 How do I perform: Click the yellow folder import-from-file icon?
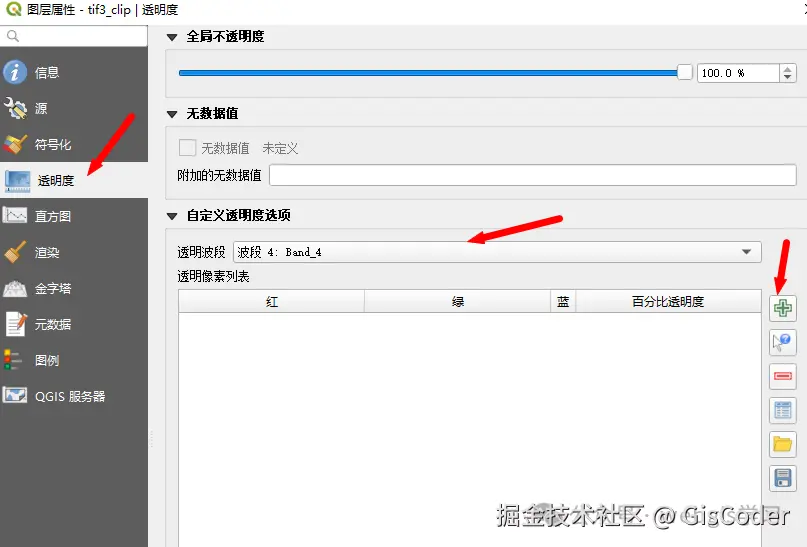(x=783, y=444)
